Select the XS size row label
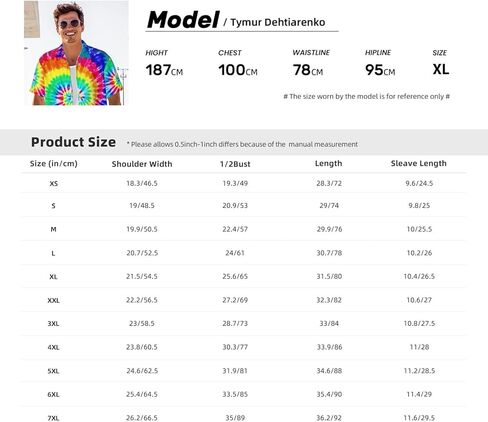This screenshot has width=488, height=422. [x=53, y=183]
